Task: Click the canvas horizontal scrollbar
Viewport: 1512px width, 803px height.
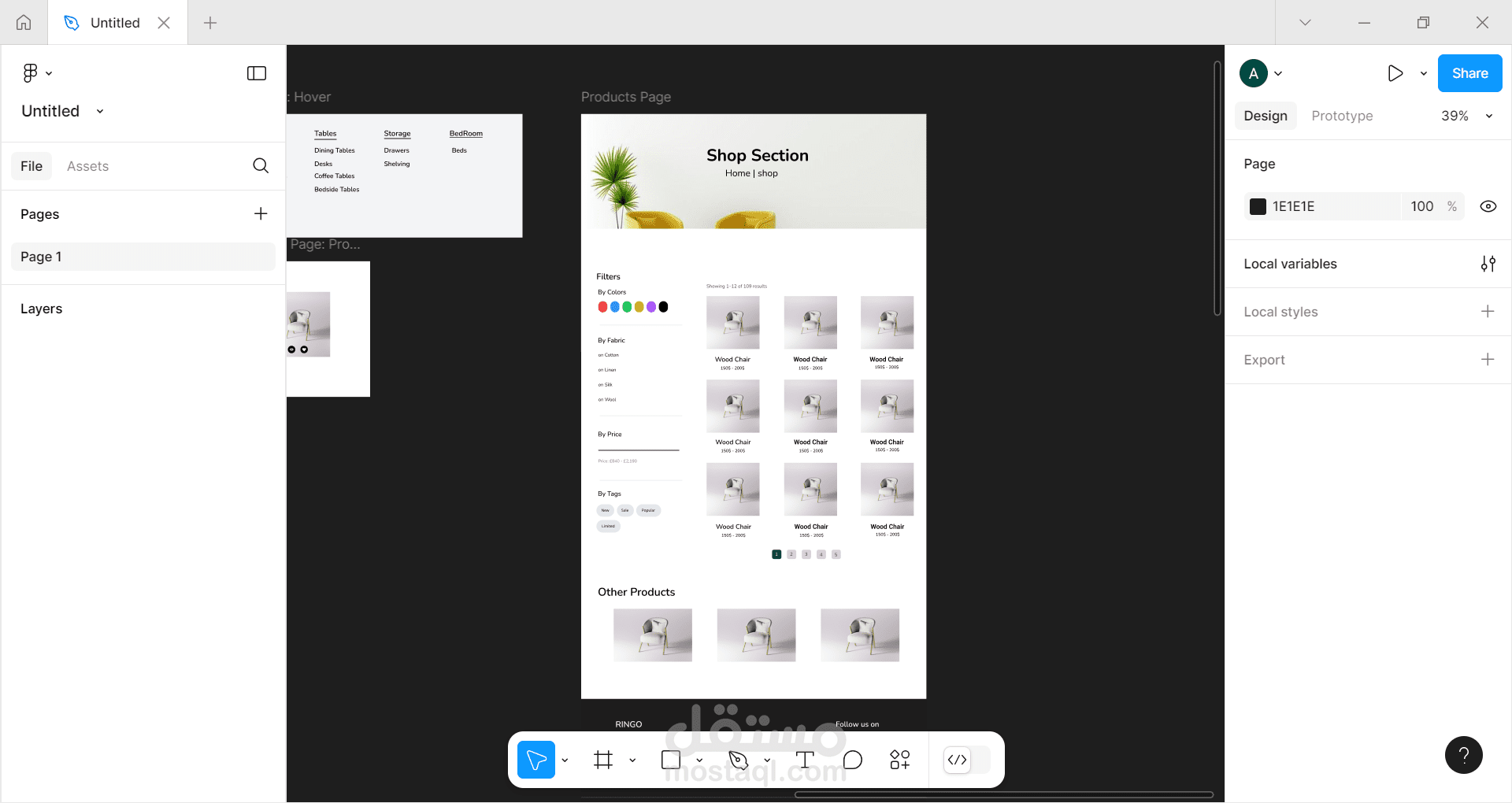Action: pyautogui.click(x=1003, y=794)
